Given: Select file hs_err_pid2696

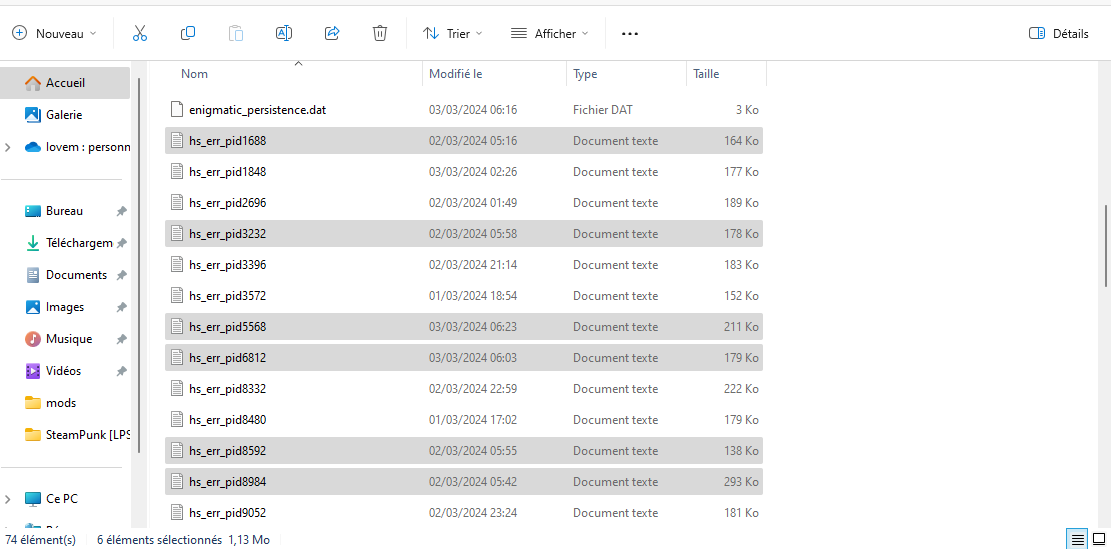Looking at the screenshot, I should point(464,203).
